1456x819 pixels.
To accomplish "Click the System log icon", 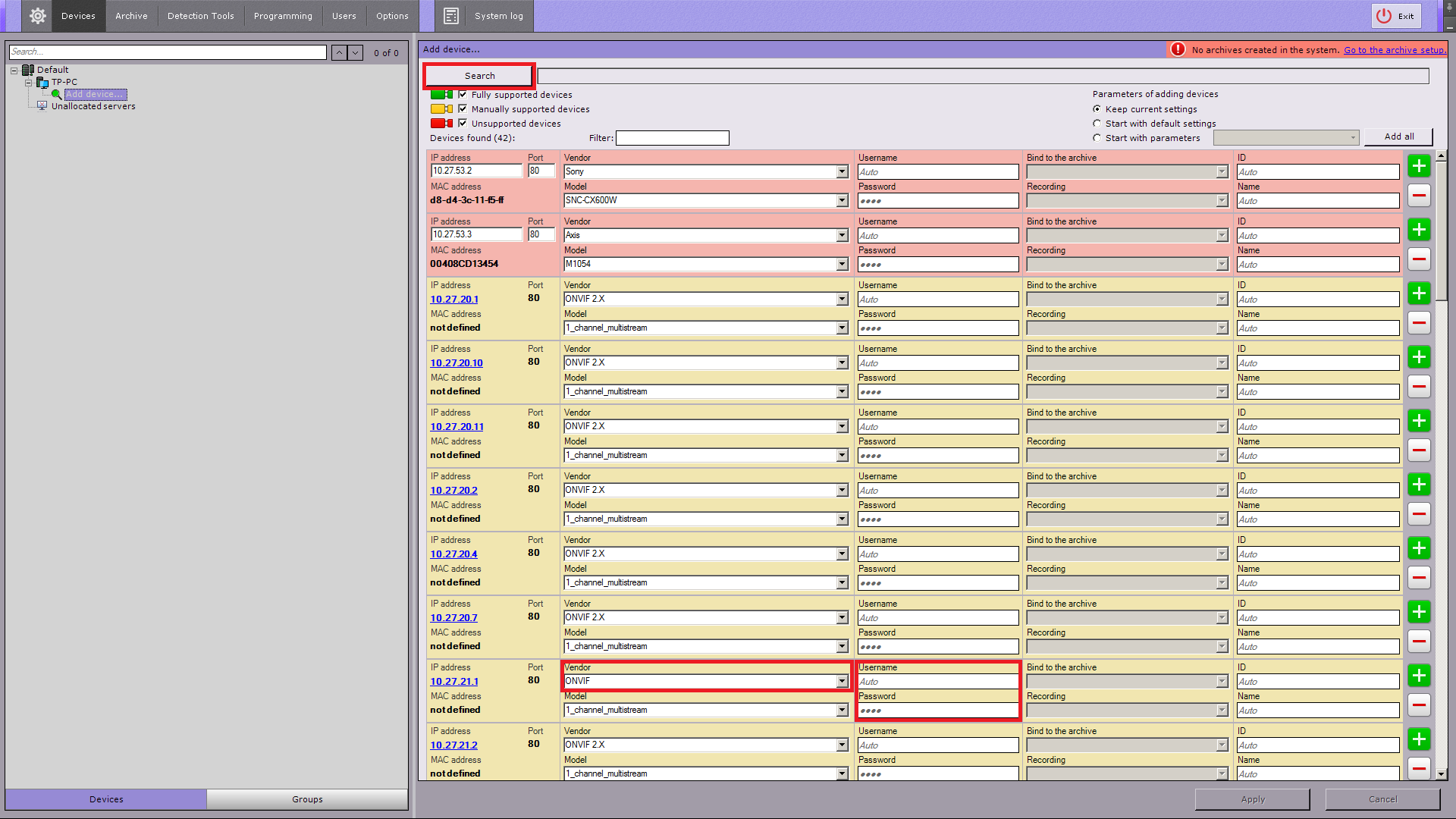I will pyautogui.click(x=451, y=16).
